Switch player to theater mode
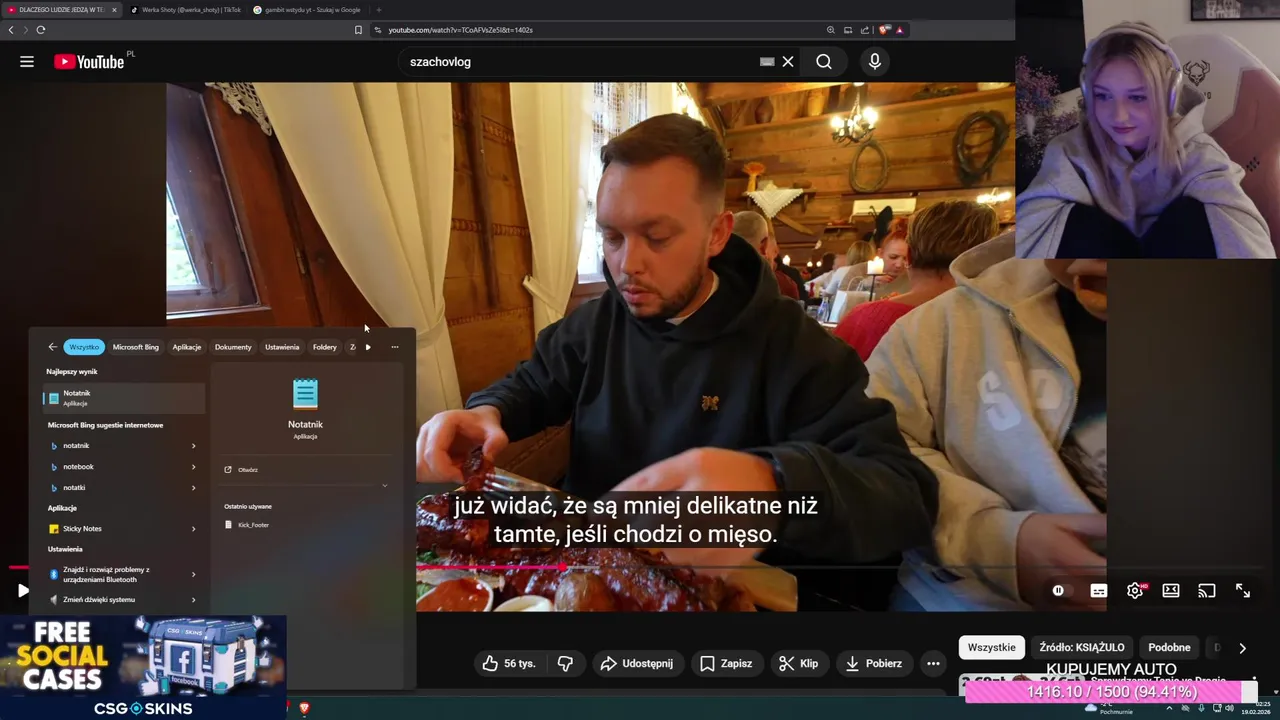The image size is (1280, 720). point(1171,591)
